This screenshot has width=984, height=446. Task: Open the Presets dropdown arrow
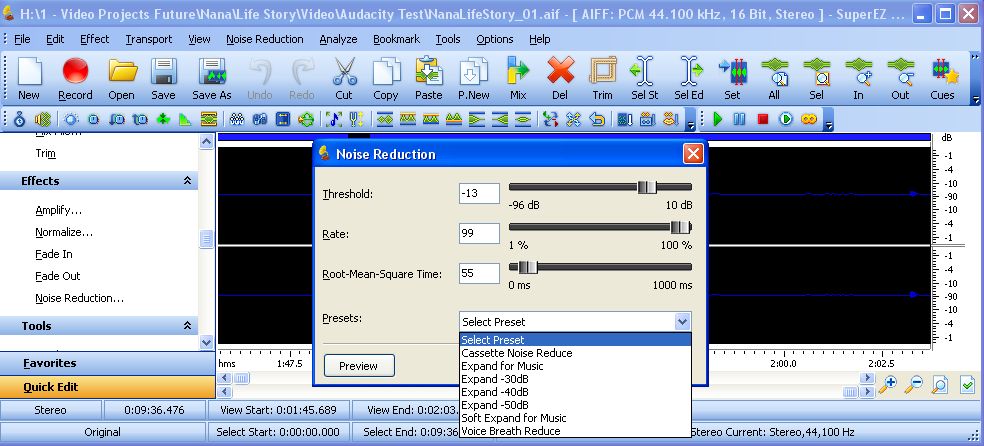[682, 322]
